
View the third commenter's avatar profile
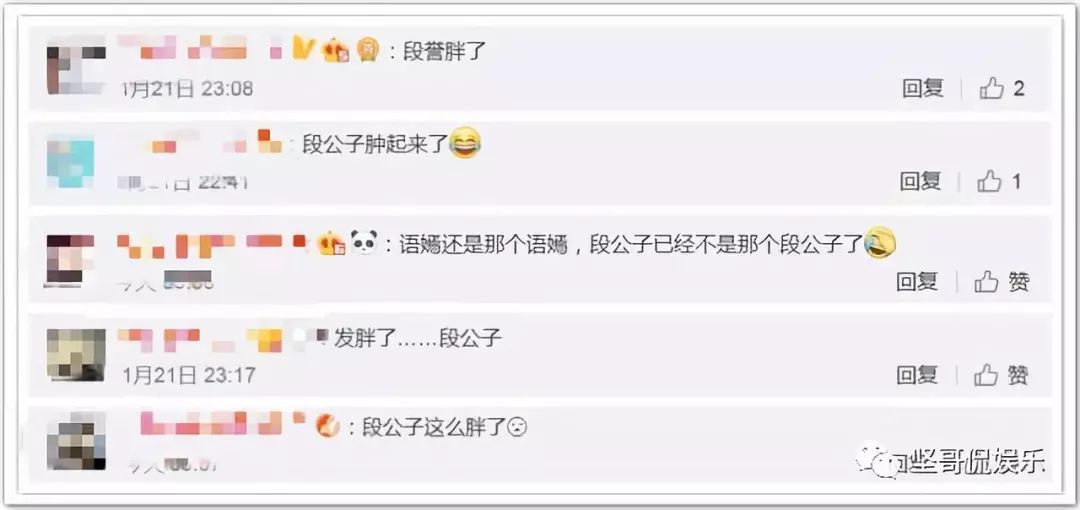(70, 260)
